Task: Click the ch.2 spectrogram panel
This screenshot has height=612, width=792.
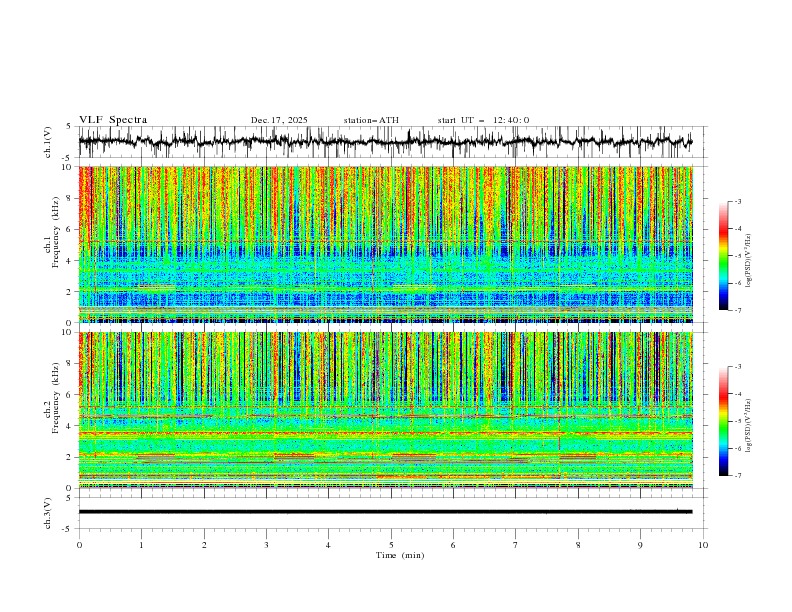Action: (x=386, y=410)
